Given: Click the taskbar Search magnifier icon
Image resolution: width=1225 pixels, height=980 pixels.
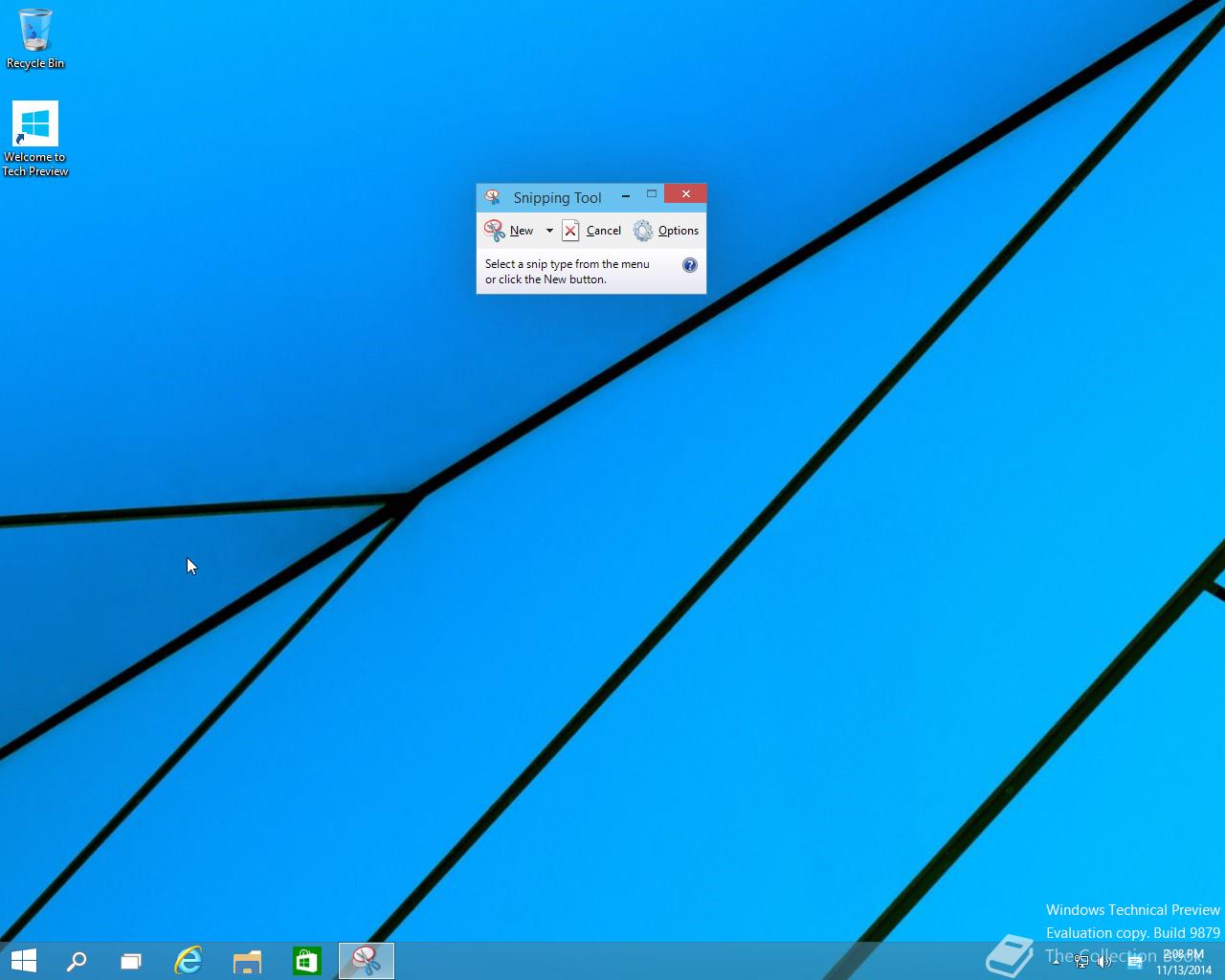Looking at the screenshot, I should (x=77, y=961).
